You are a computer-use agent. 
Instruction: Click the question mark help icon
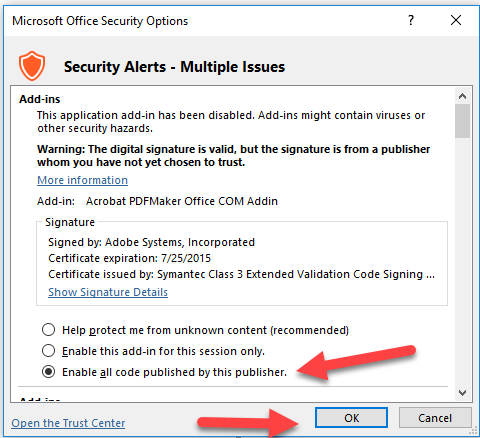tap(411, 20)
